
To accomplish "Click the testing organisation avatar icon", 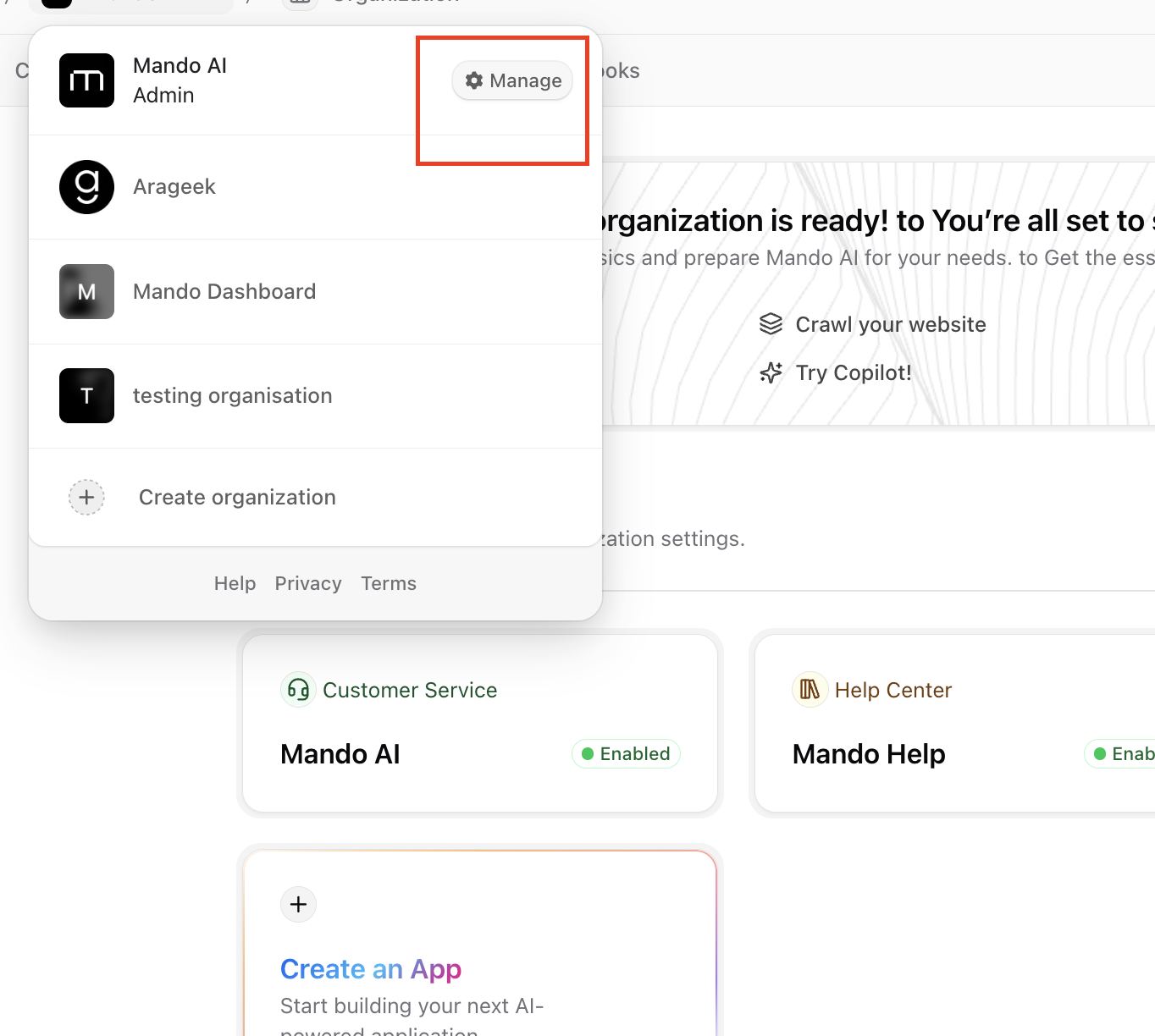I will point(86,396).
